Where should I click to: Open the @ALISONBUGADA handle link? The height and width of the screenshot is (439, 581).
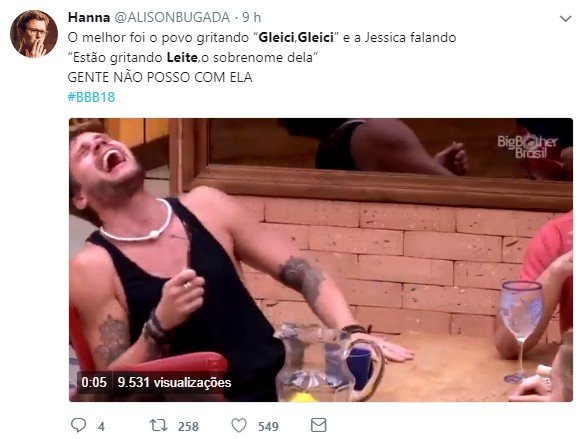[172, 17]
